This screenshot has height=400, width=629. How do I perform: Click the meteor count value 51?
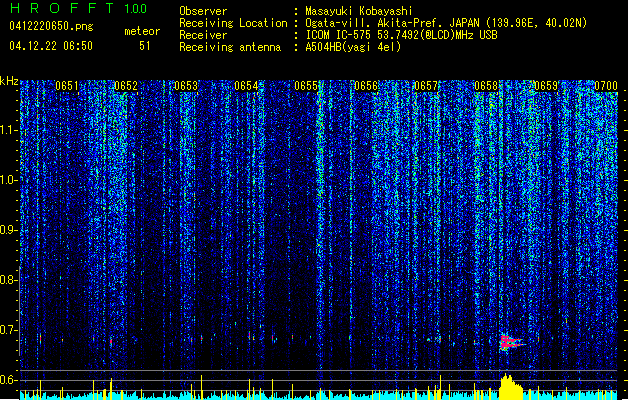click(144, 46)
